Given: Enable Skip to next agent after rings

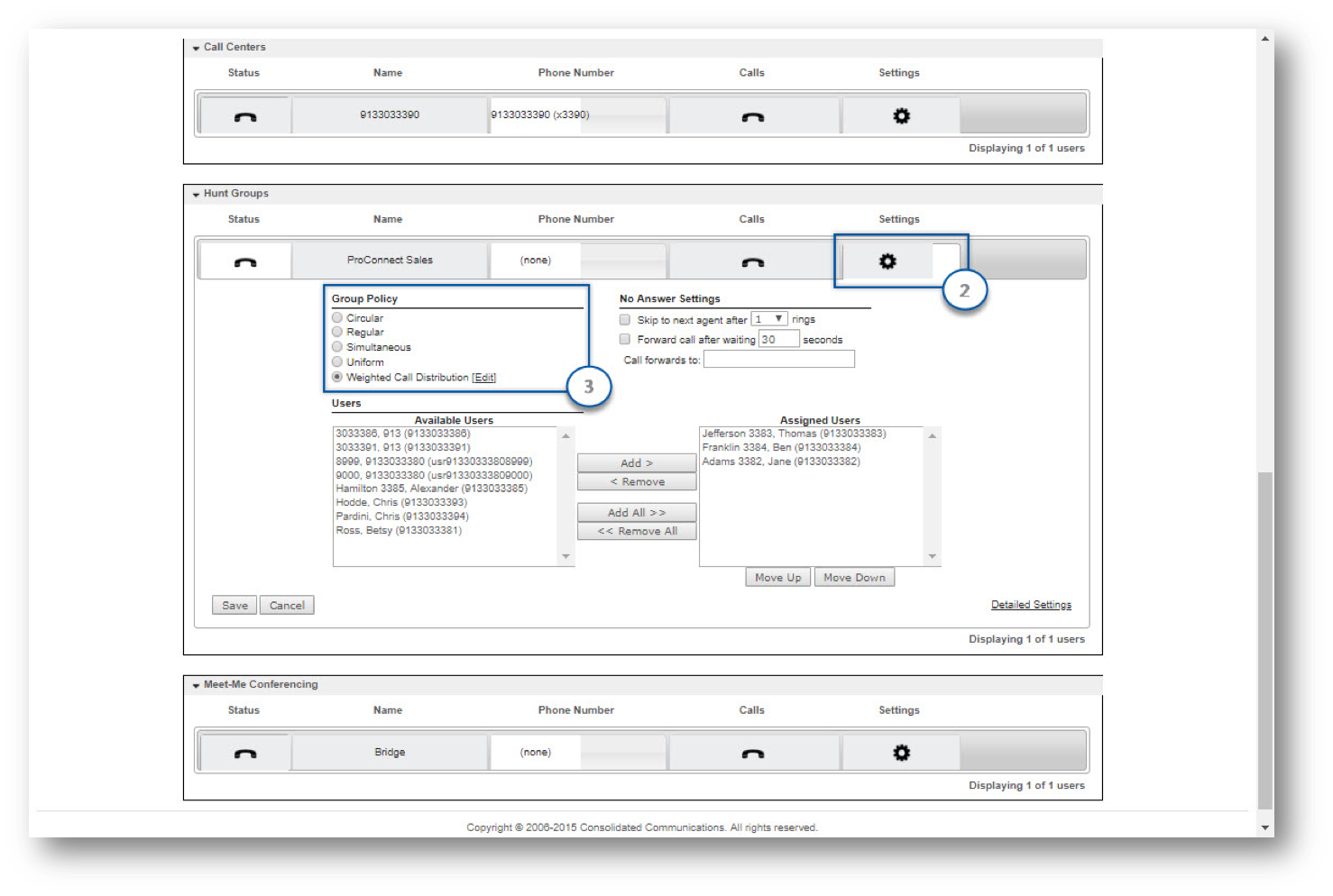Looking at the screenshot, I should point(624,319).
